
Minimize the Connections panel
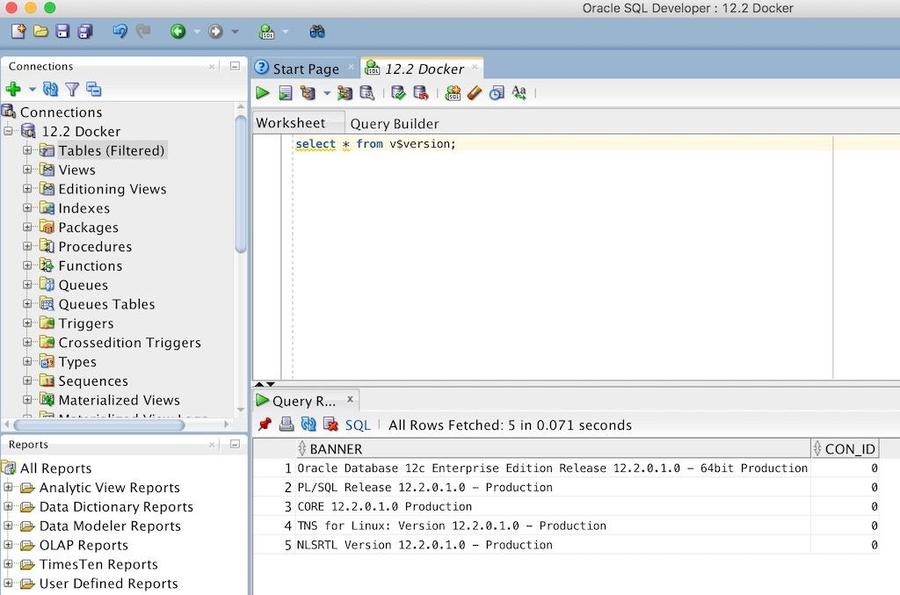pos(235,66)
